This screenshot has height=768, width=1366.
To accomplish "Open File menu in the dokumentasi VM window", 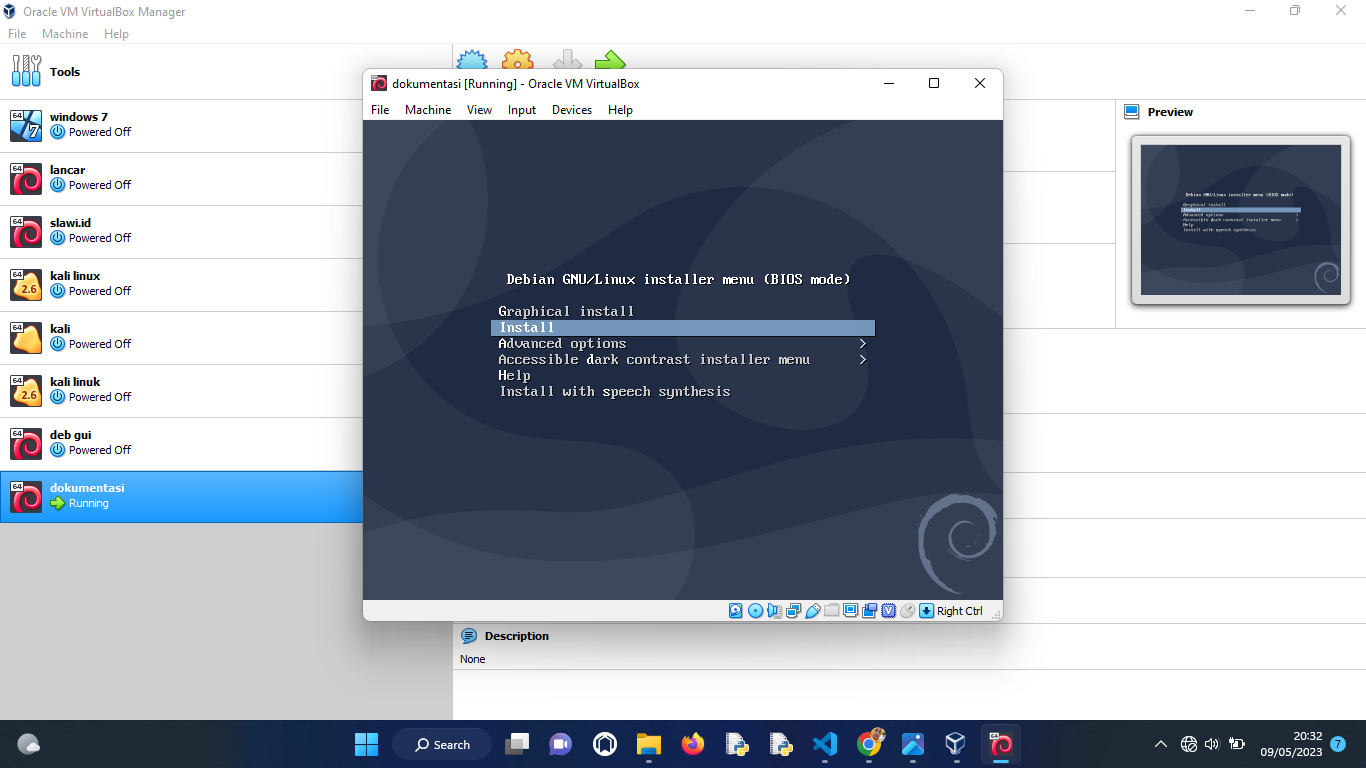I will click(x=380, y=110).
